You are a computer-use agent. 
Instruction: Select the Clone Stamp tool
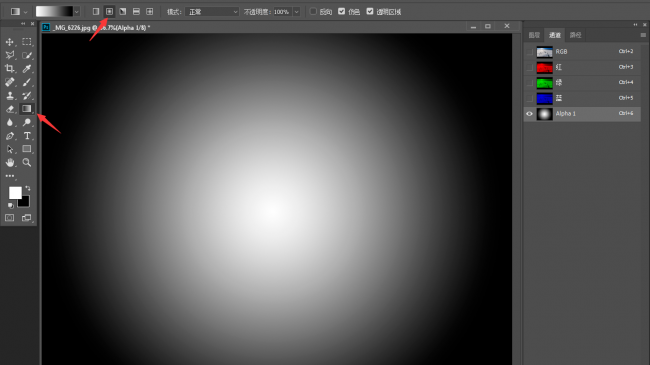click(10, 95)
